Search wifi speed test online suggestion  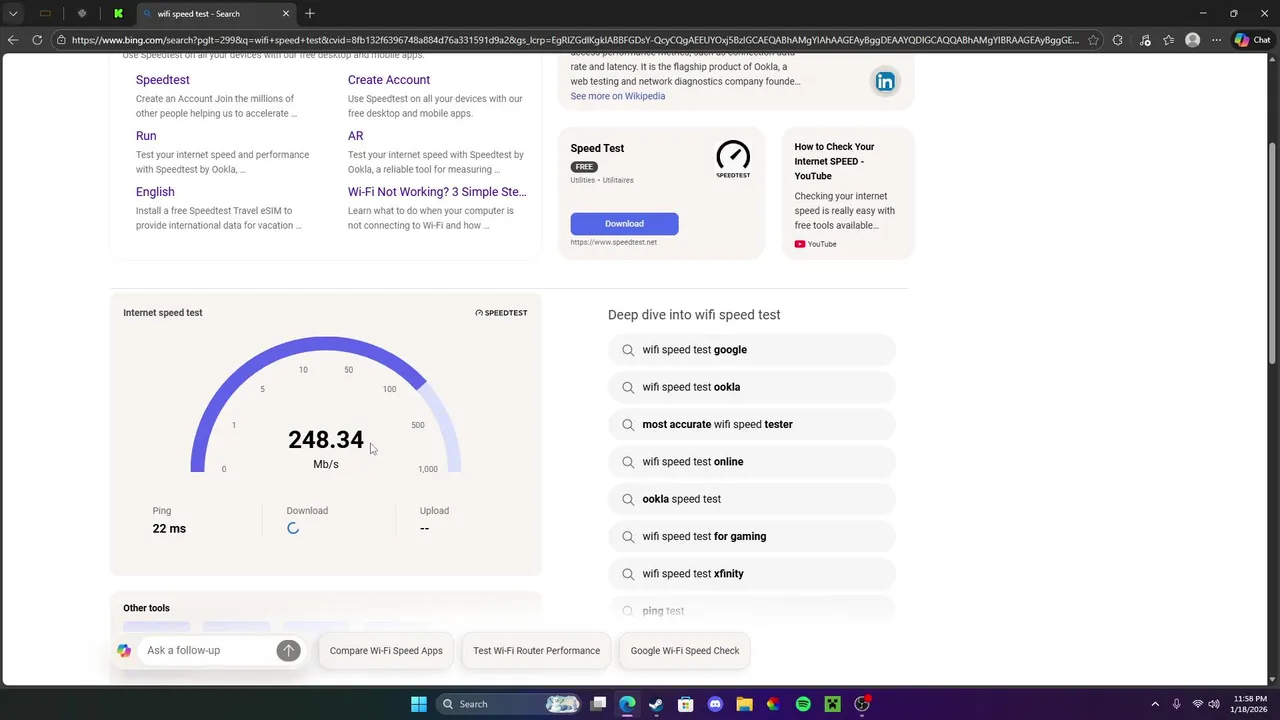tap(751, 462)
